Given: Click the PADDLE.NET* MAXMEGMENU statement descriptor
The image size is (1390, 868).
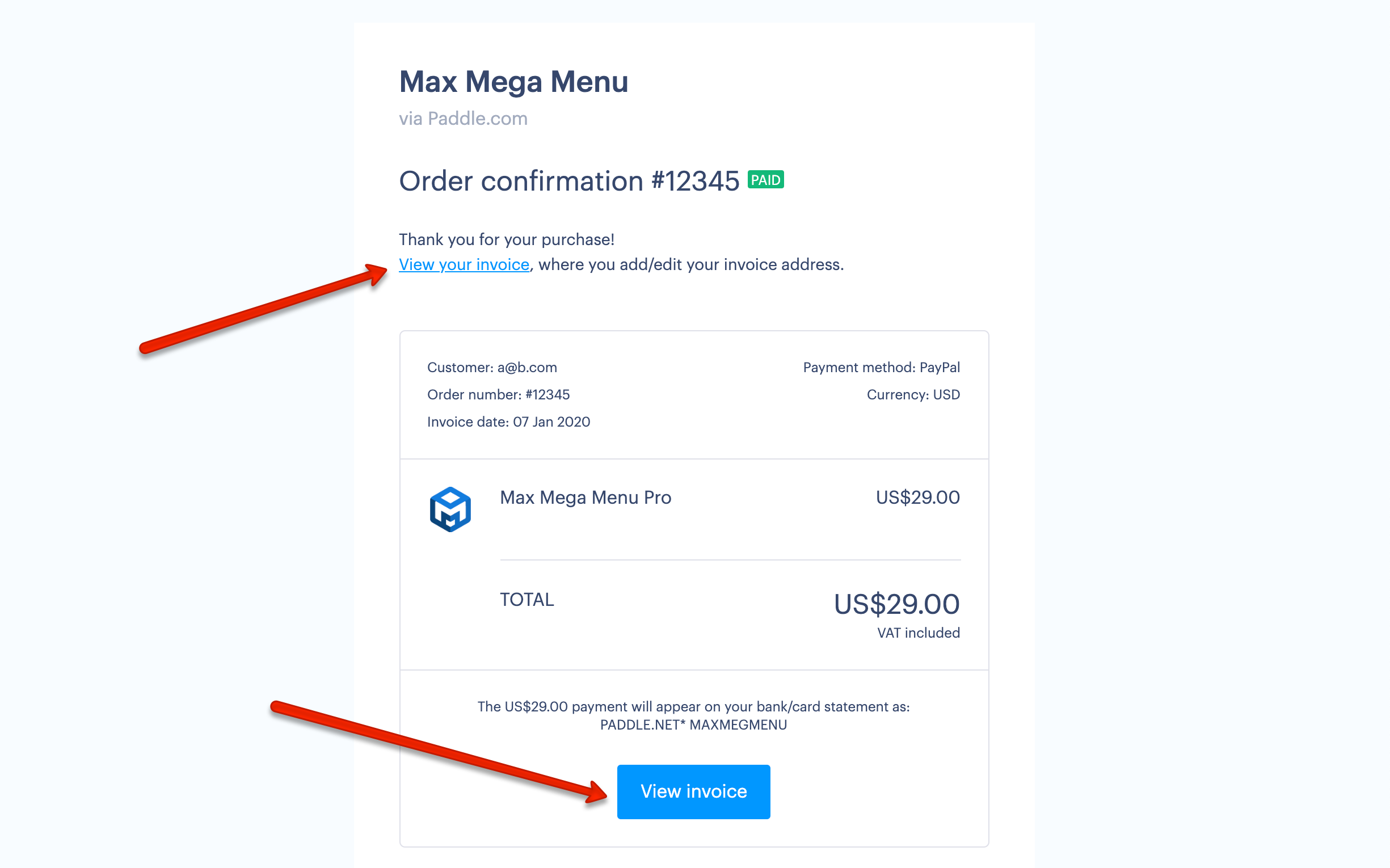Looking at the screenshot, I should [693, 725].
